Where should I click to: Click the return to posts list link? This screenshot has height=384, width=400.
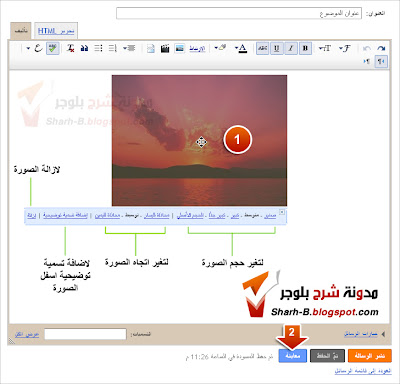tap(363, 371)
